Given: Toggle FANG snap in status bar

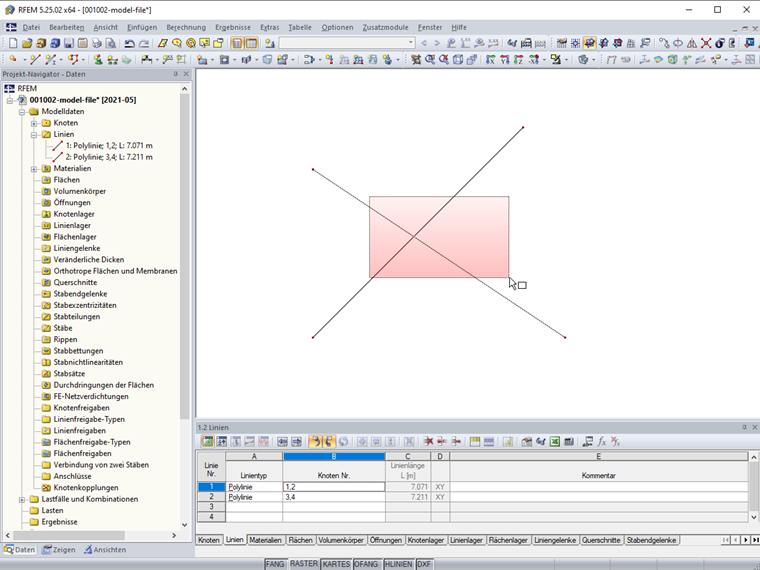Looking at the screenshot, I should [x=275, y=564].
